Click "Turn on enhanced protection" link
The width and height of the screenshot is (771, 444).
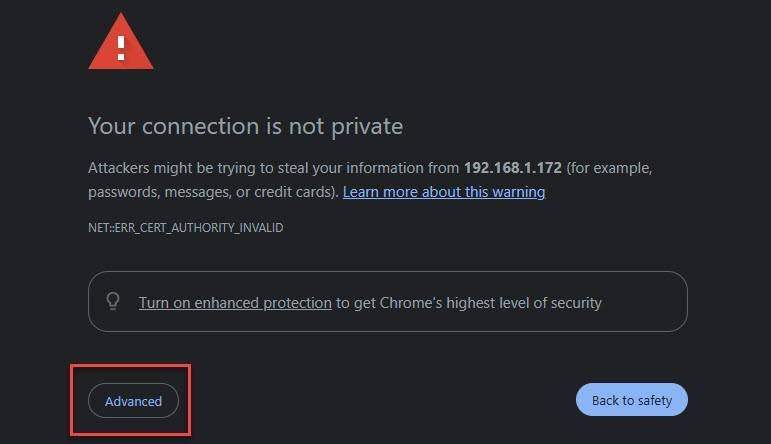pos(235,302)
